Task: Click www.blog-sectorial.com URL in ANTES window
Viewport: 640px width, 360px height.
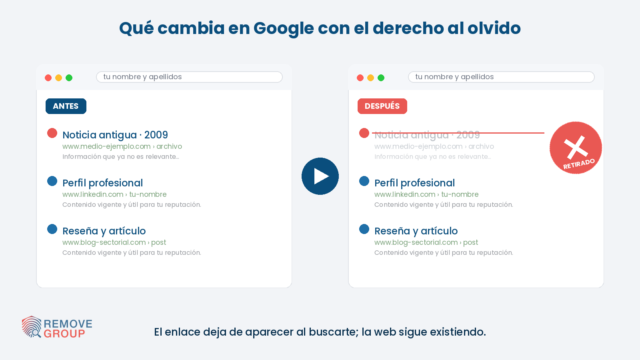Action: [x=114, y=242]
